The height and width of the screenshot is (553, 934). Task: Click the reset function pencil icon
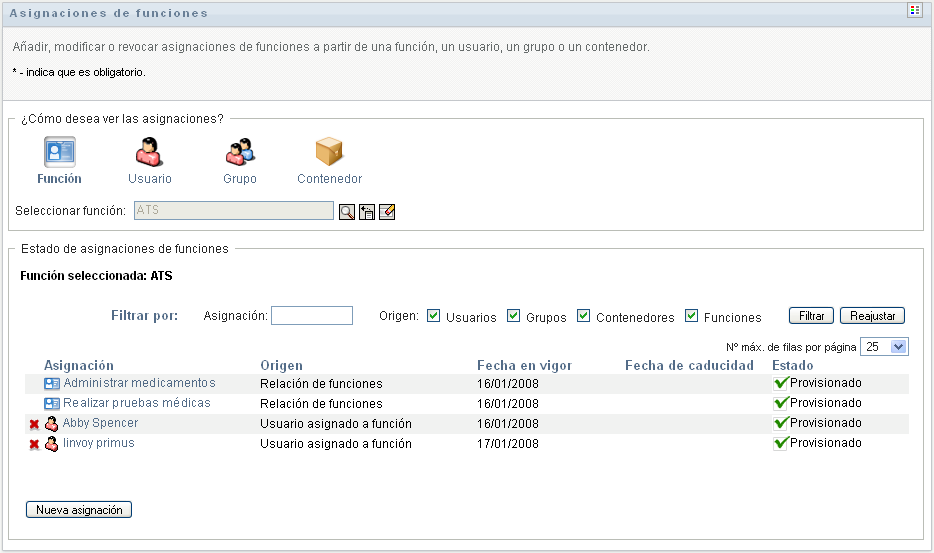(x=387, y=212)
